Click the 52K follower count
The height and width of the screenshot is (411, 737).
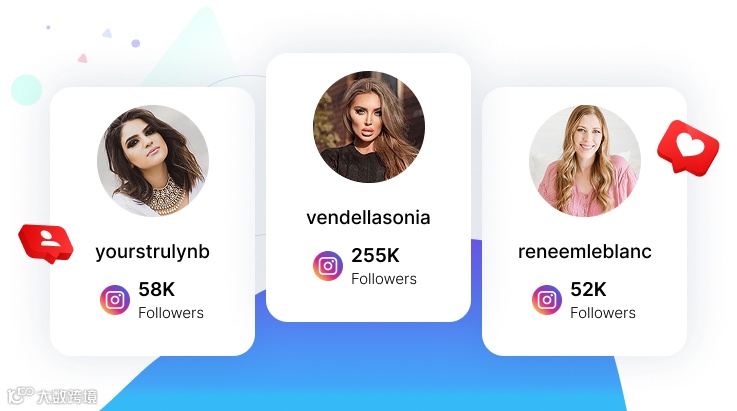click(588, 289)
